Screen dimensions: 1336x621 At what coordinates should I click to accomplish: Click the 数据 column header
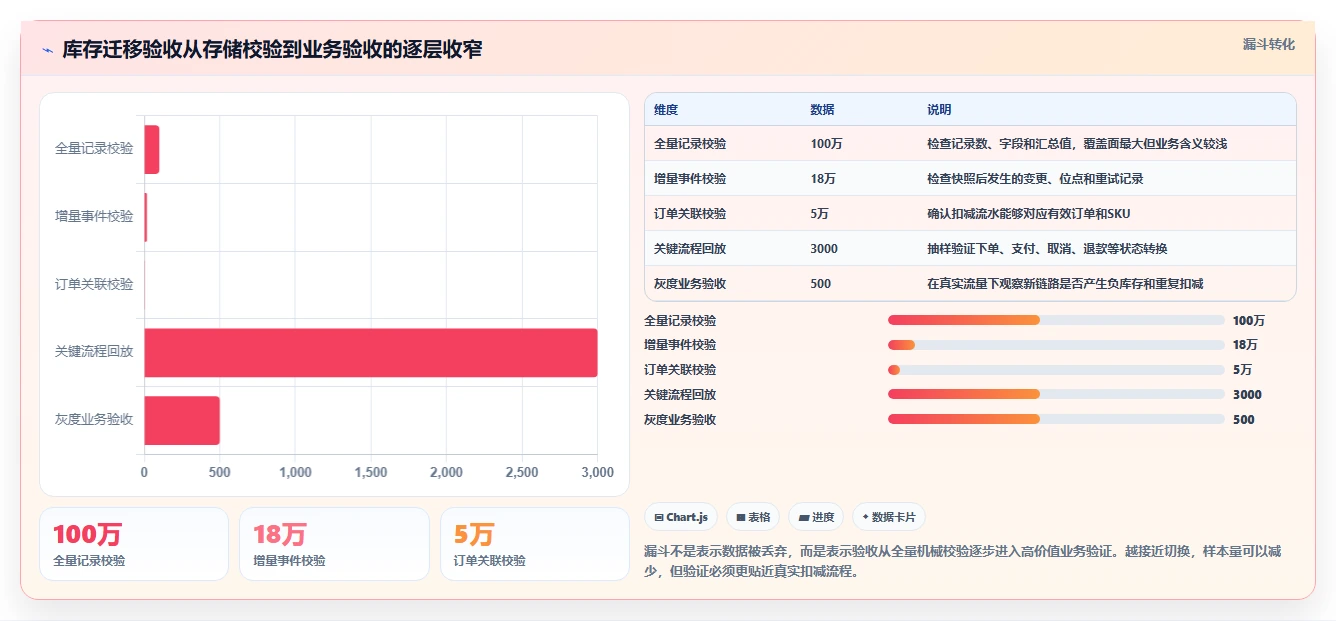[x=822, y=110]
